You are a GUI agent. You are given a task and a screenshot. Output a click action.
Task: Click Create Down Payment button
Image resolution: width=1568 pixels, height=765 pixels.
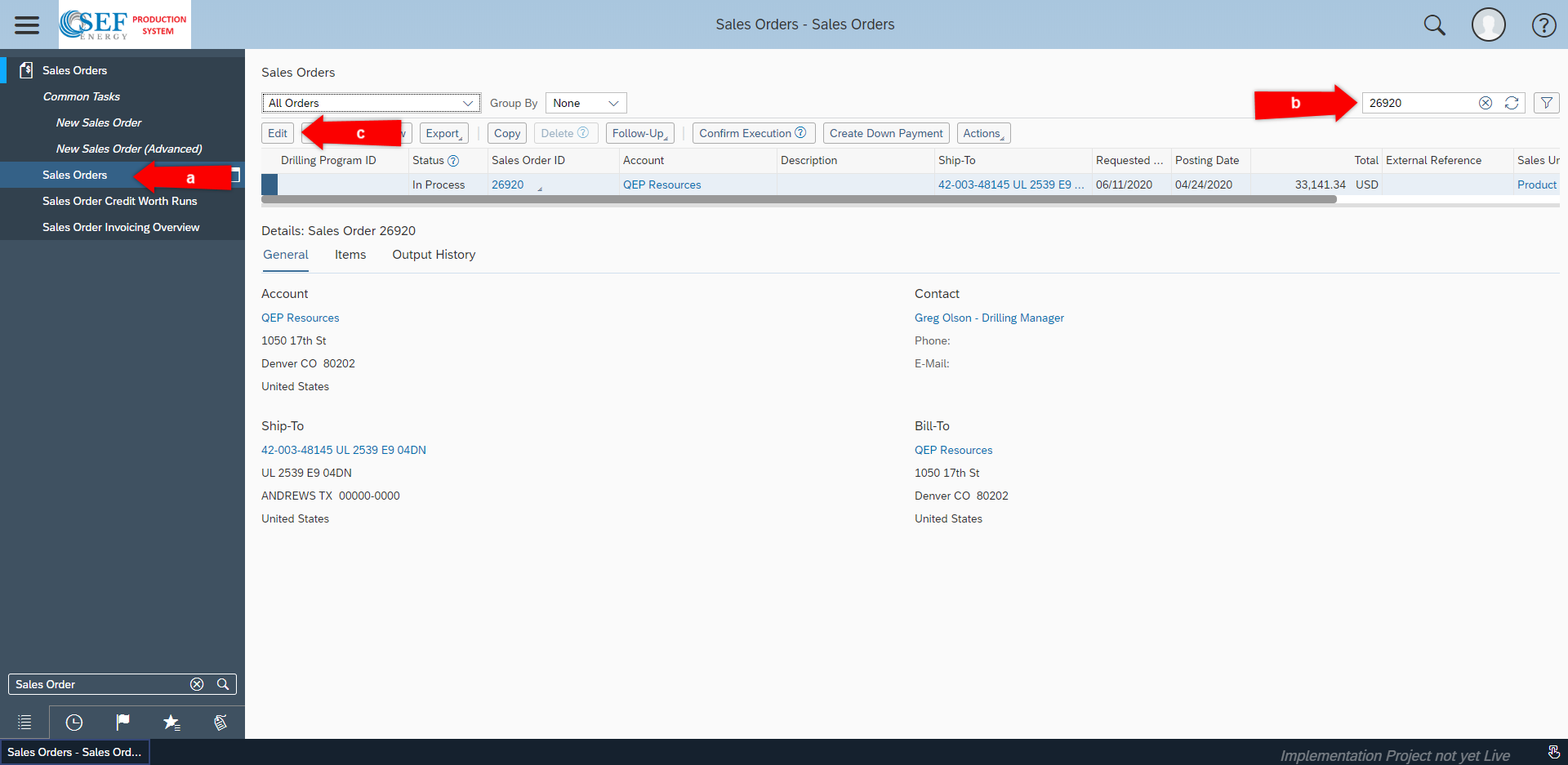click(x=886, y=133)
